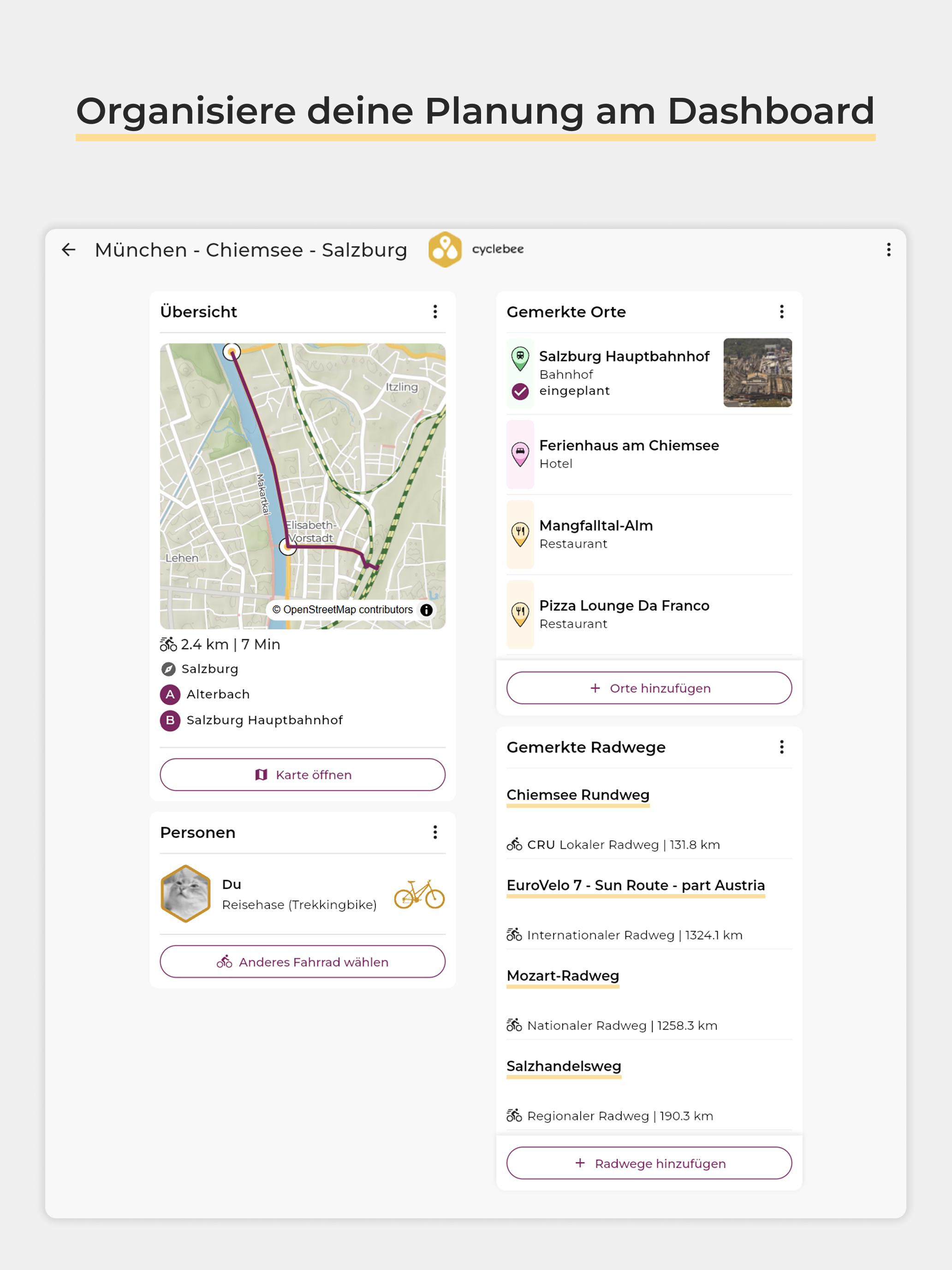Viewport: 952px width, 1270px height.
Task: Click the trekking bike icon
Action: click(419, 894)
